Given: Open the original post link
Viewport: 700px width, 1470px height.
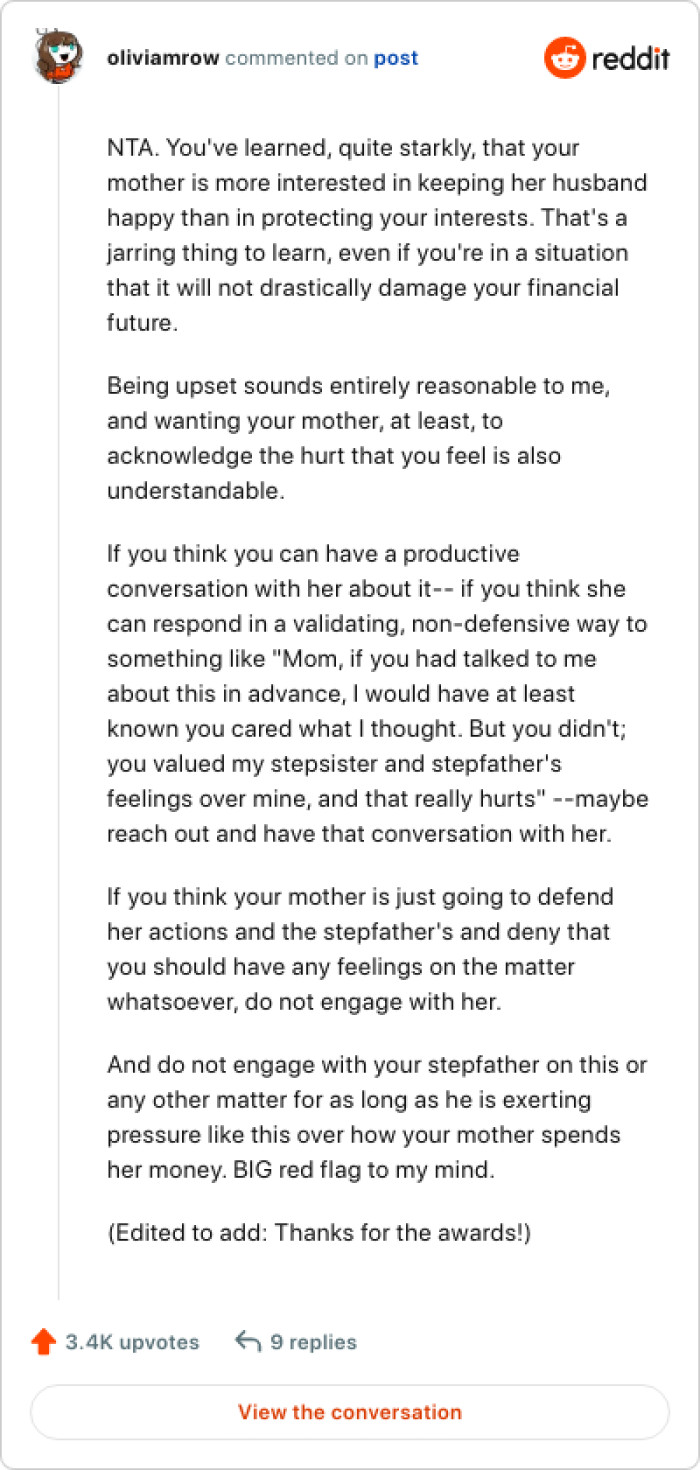Looking at the screenshot, I should pos(400,58).
